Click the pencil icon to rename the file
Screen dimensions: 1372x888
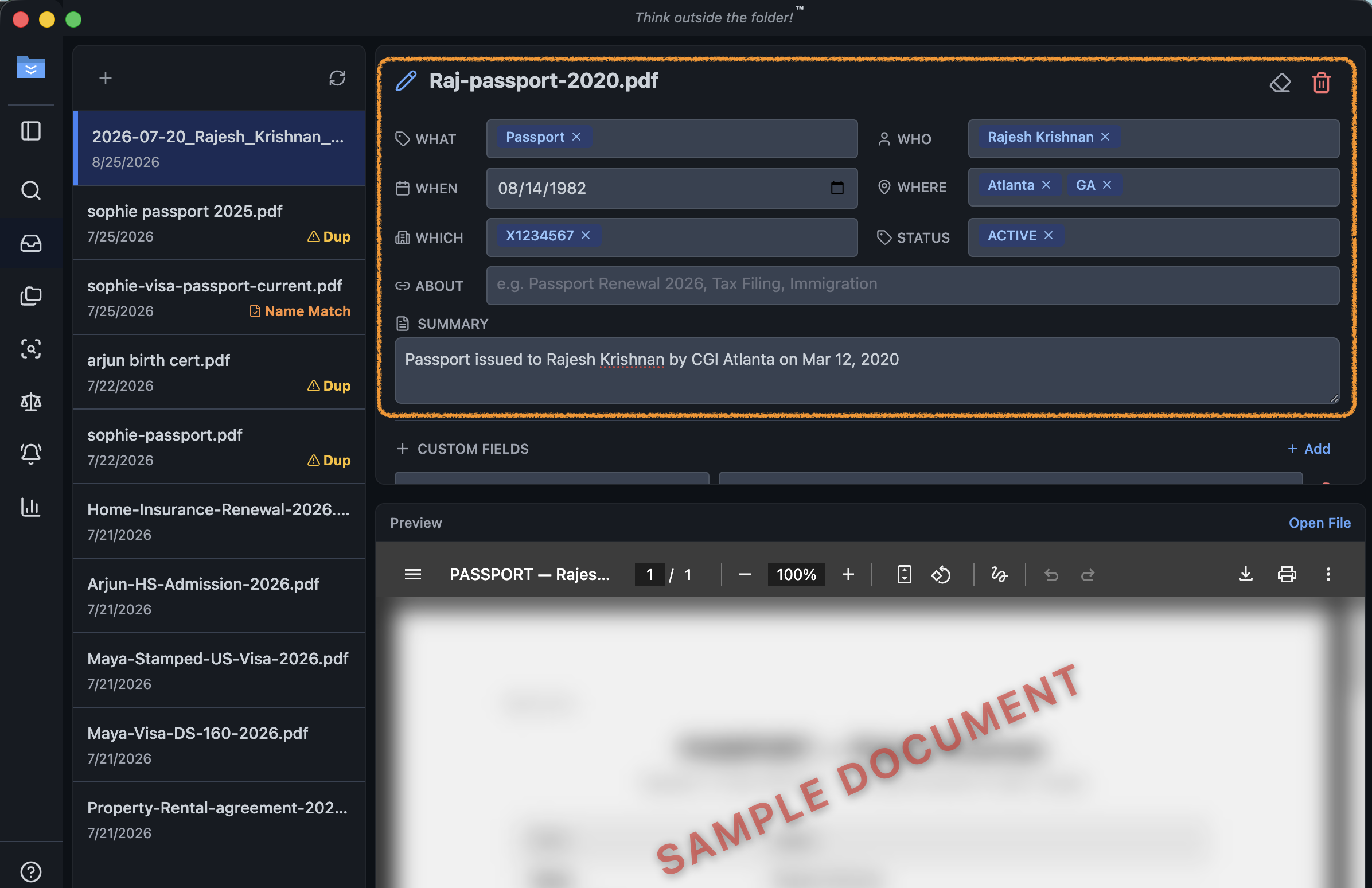406,81
